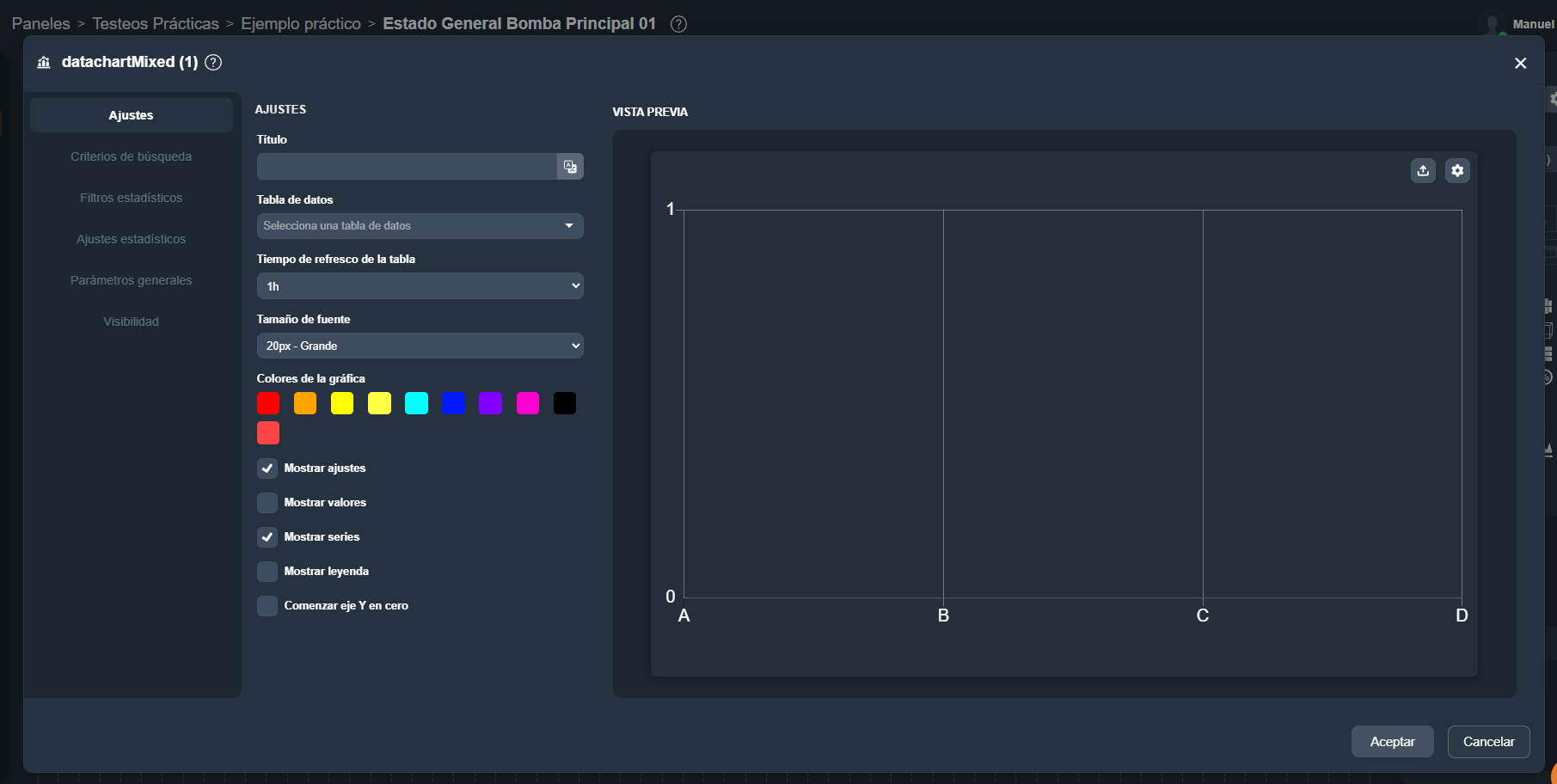The image size is (1557, 784).
Task: Enable Comenzar eje Y en cero
Action: tap(267, 606)
